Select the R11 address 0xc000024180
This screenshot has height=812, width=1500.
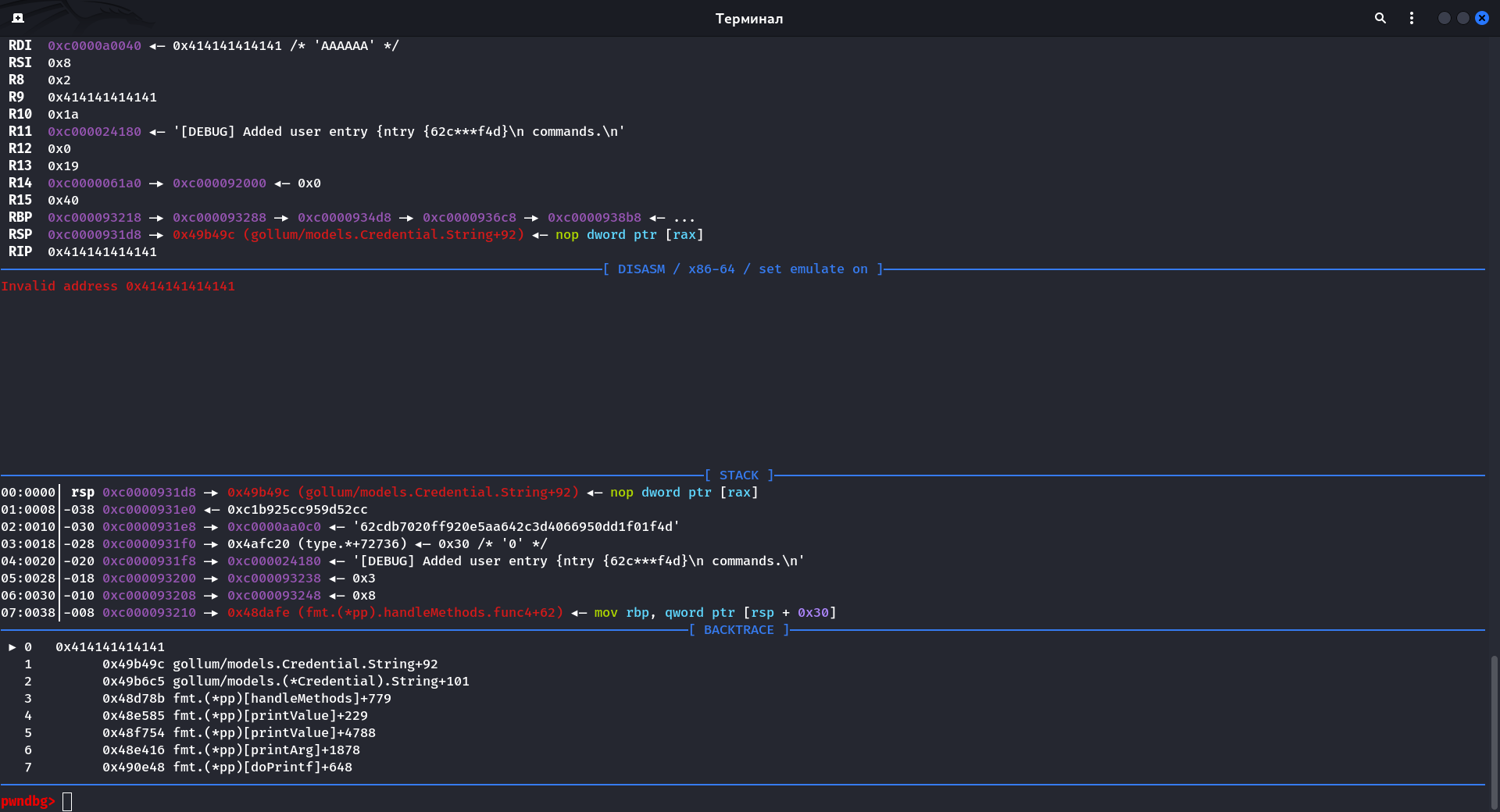pos(94,131)
